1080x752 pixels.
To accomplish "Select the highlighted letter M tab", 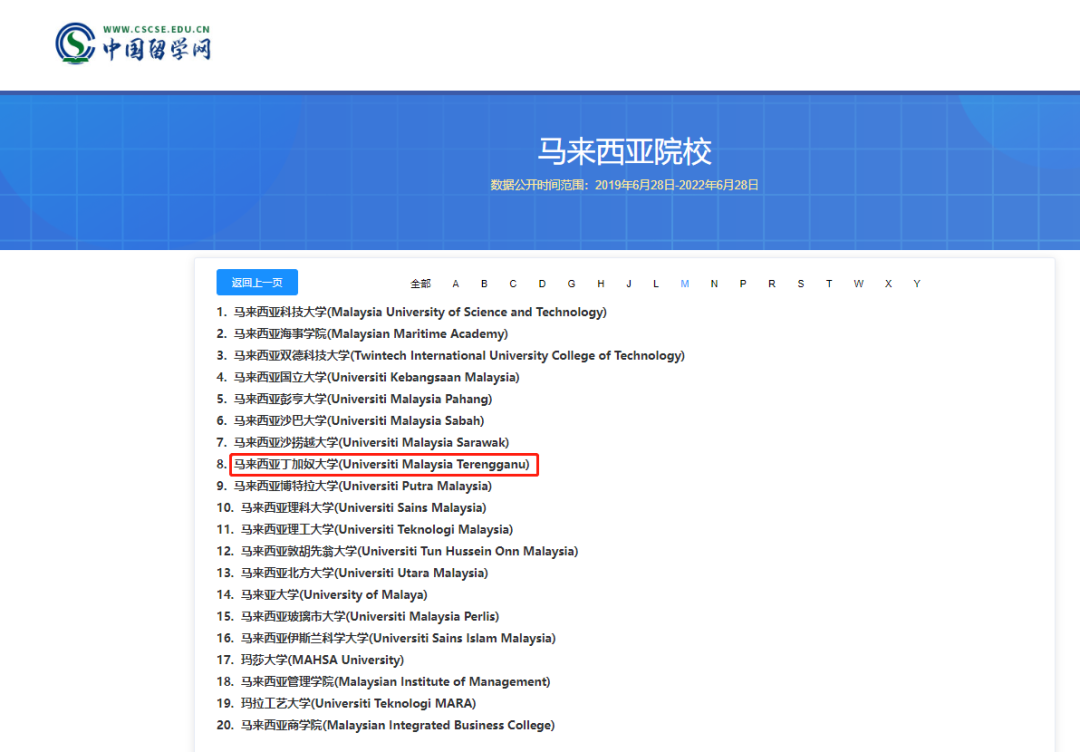I will click(x=685, y=284).
